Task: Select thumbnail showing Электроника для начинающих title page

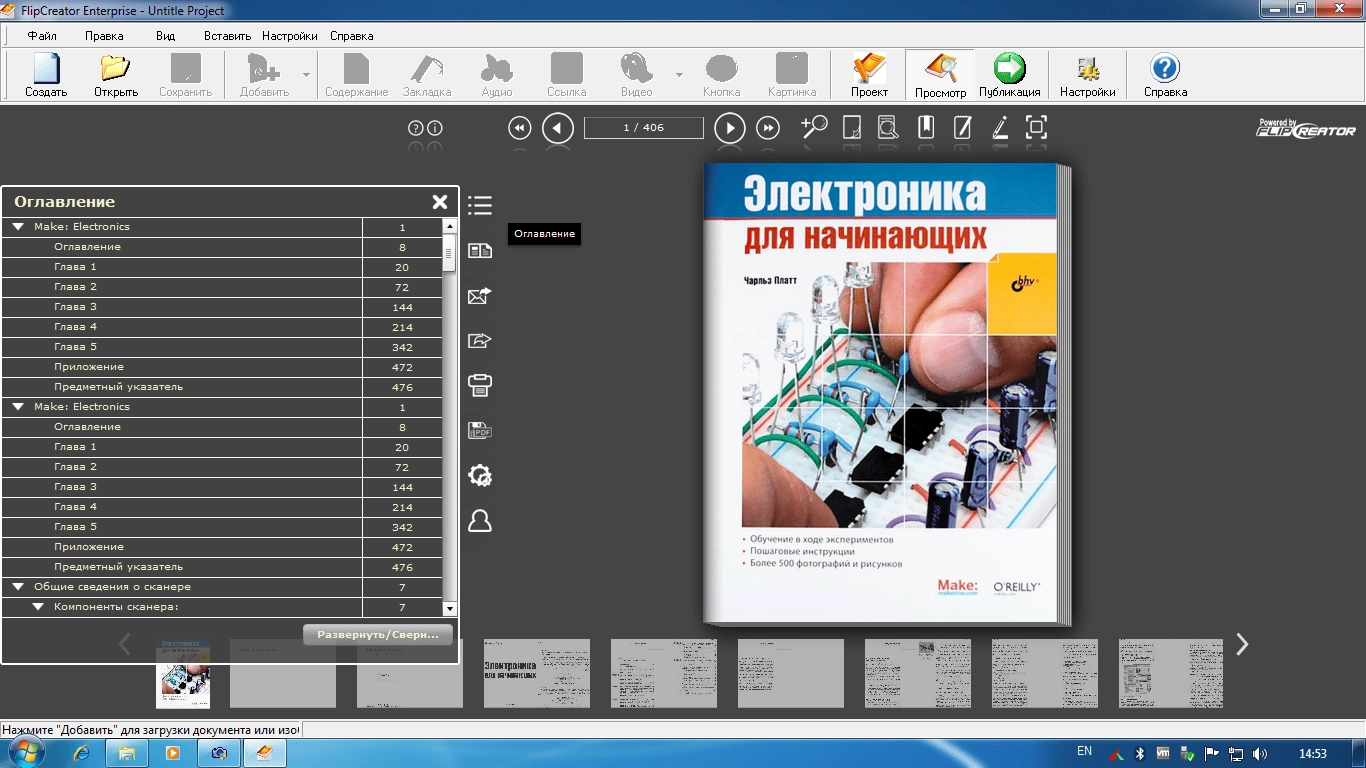Action: [x=537, y=673]
